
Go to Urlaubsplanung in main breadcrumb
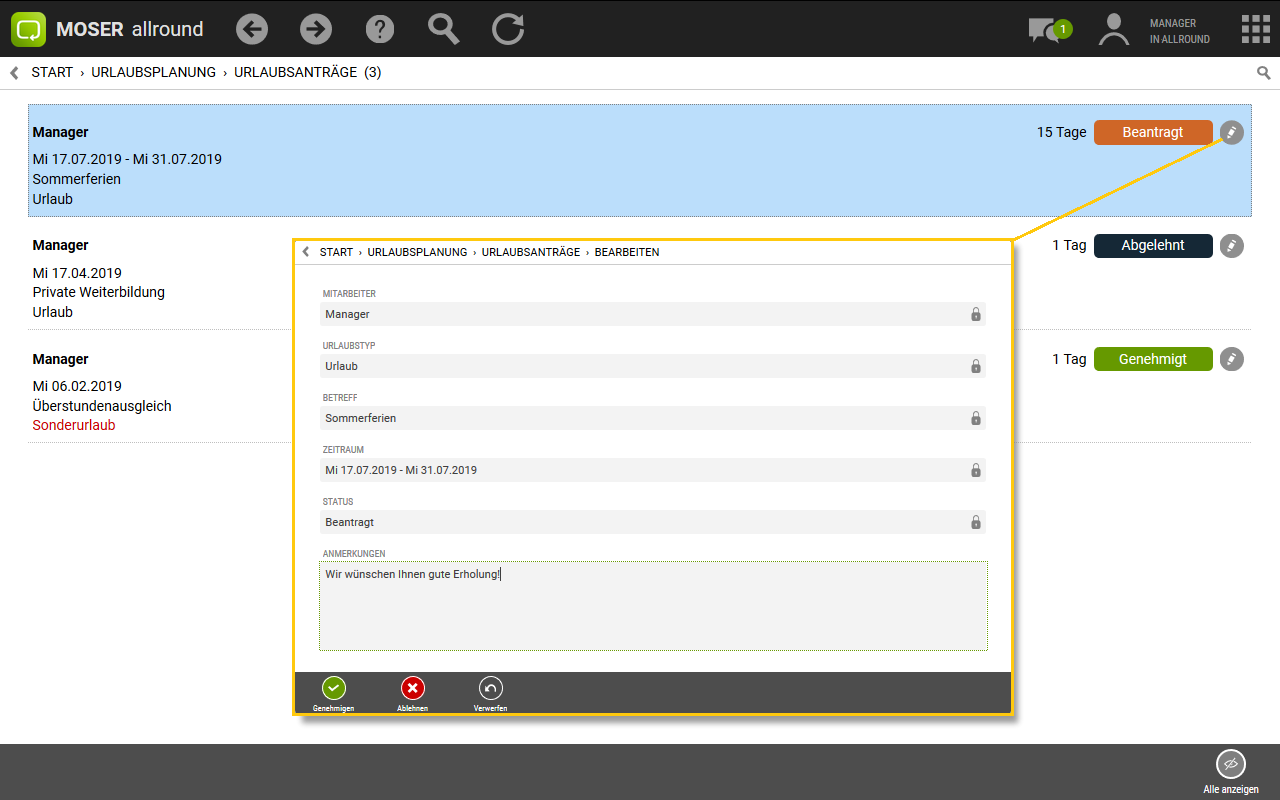click(153, 73)
